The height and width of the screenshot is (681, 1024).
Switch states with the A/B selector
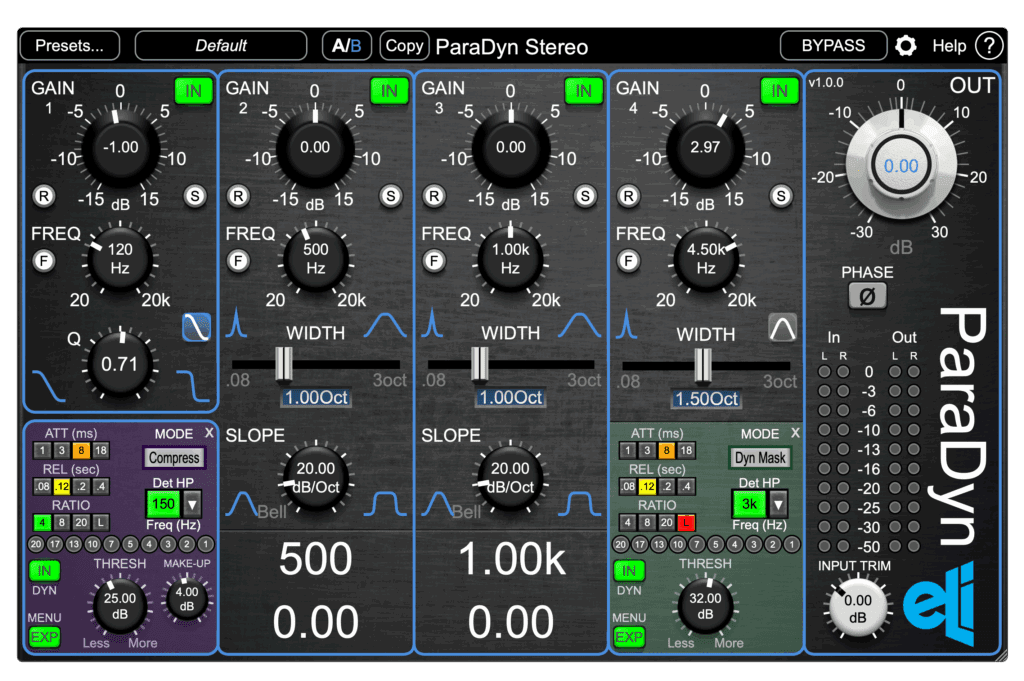pos(346,45)
